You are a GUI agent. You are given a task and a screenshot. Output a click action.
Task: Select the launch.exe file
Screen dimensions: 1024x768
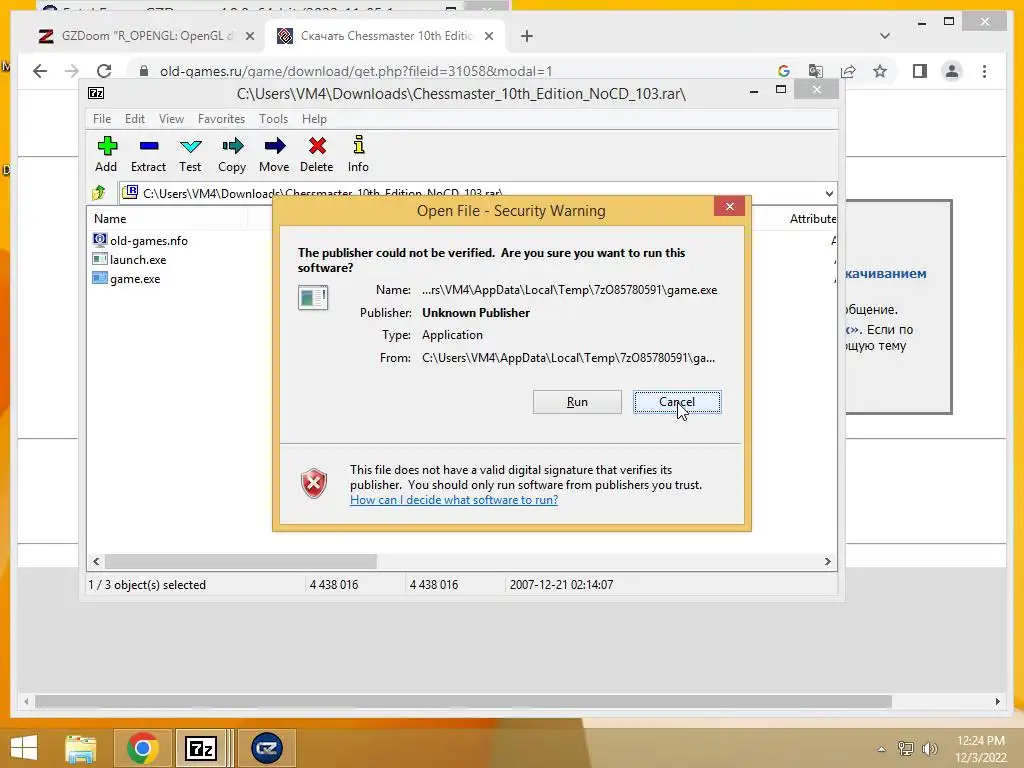point(129,259)
